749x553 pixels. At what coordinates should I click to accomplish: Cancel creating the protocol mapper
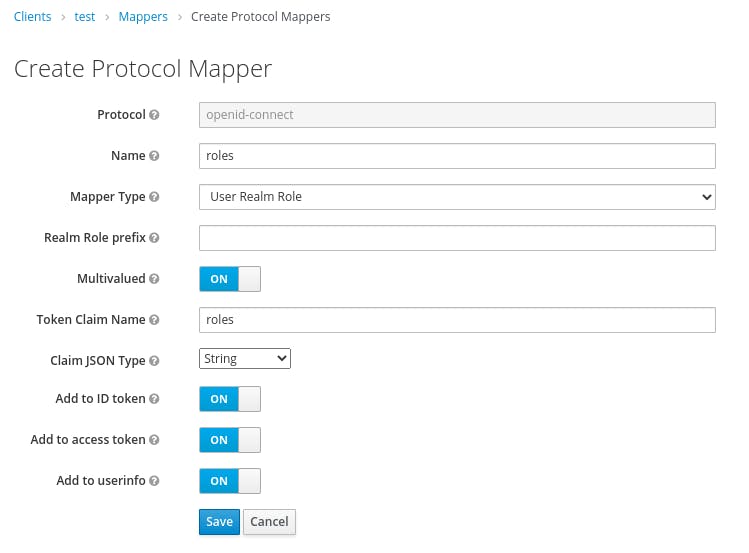tap(269, 521)
